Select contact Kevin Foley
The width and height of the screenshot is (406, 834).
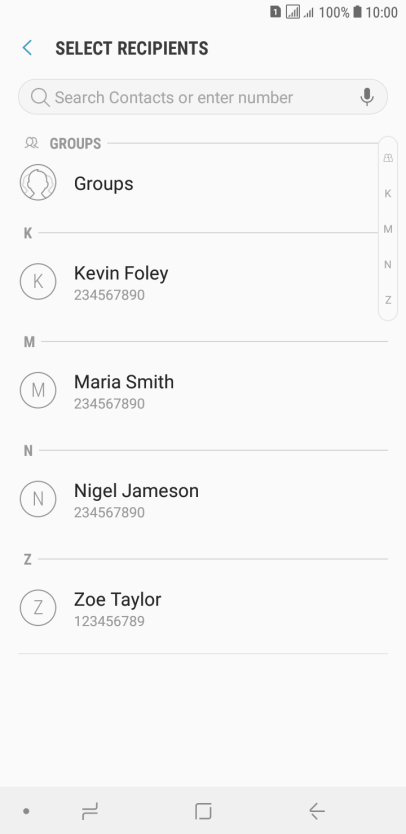coord(203,282)
